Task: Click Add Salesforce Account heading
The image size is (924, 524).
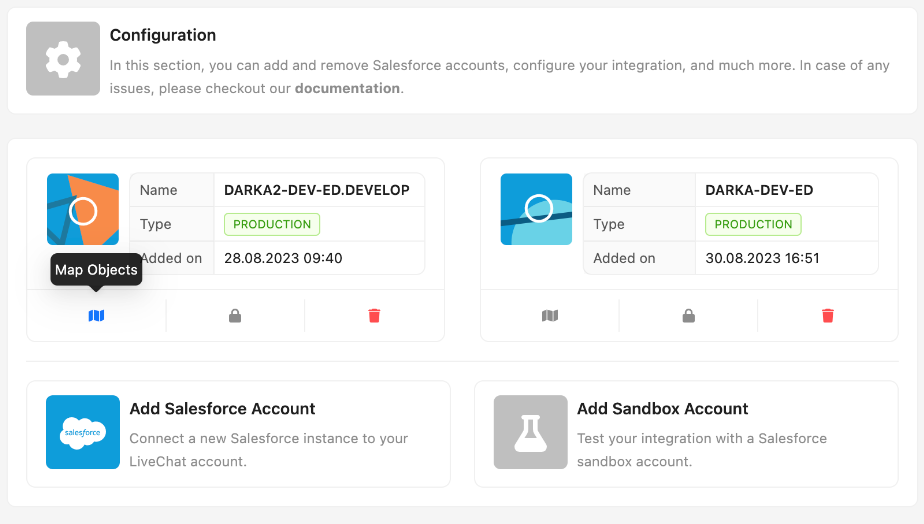Action: [x=222, y=409]
